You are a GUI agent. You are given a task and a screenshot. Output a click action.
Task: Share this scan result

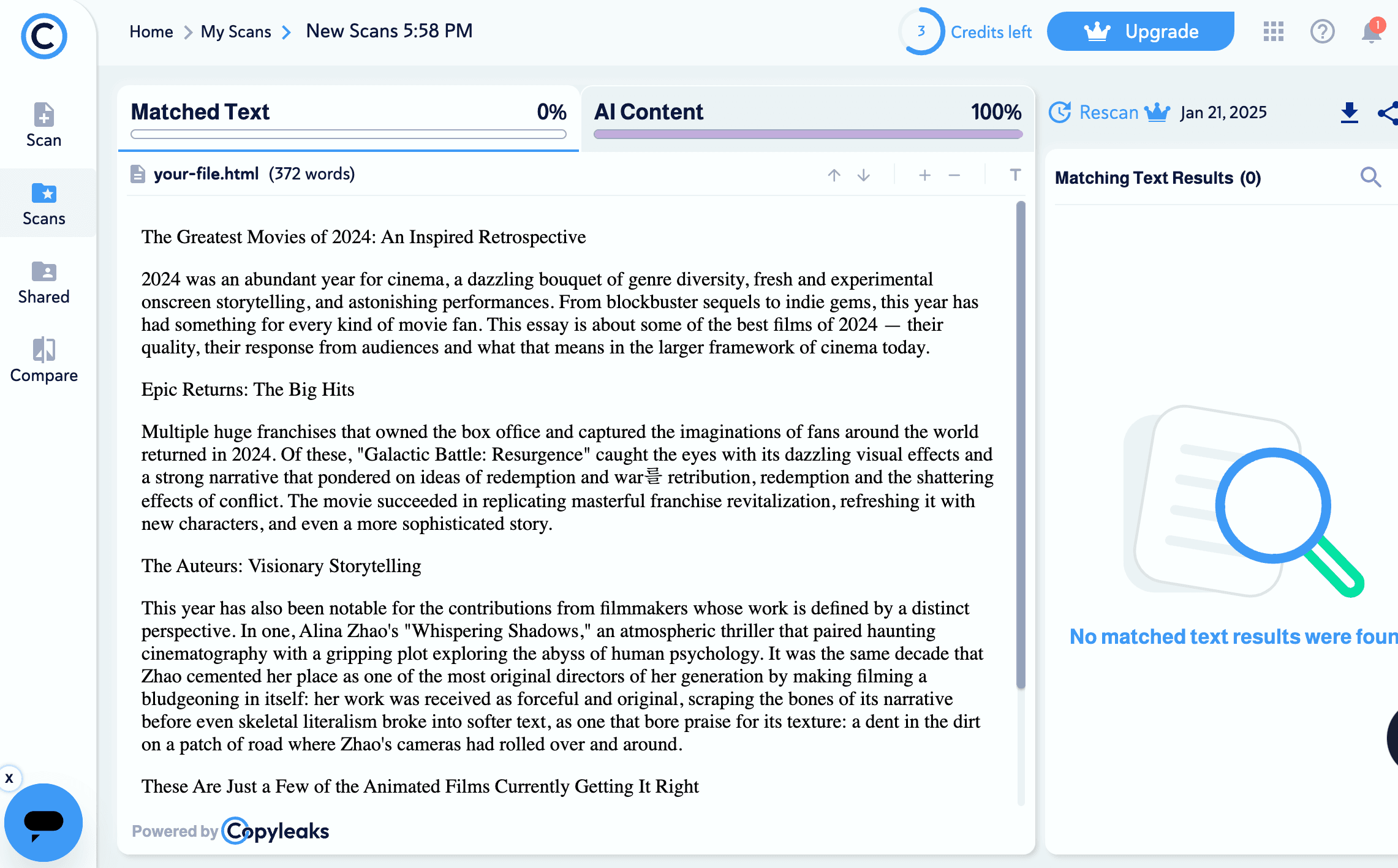coord(1387,113)
